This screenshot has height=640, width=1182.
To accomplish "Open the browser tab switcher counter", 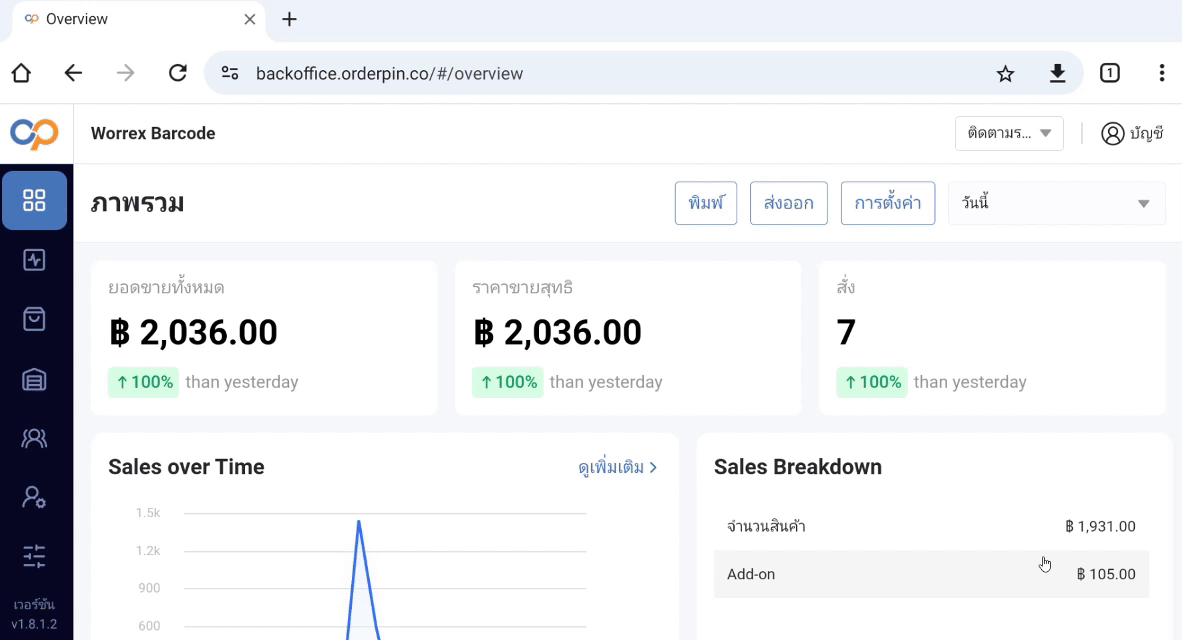I will [x=1110, y=73].
